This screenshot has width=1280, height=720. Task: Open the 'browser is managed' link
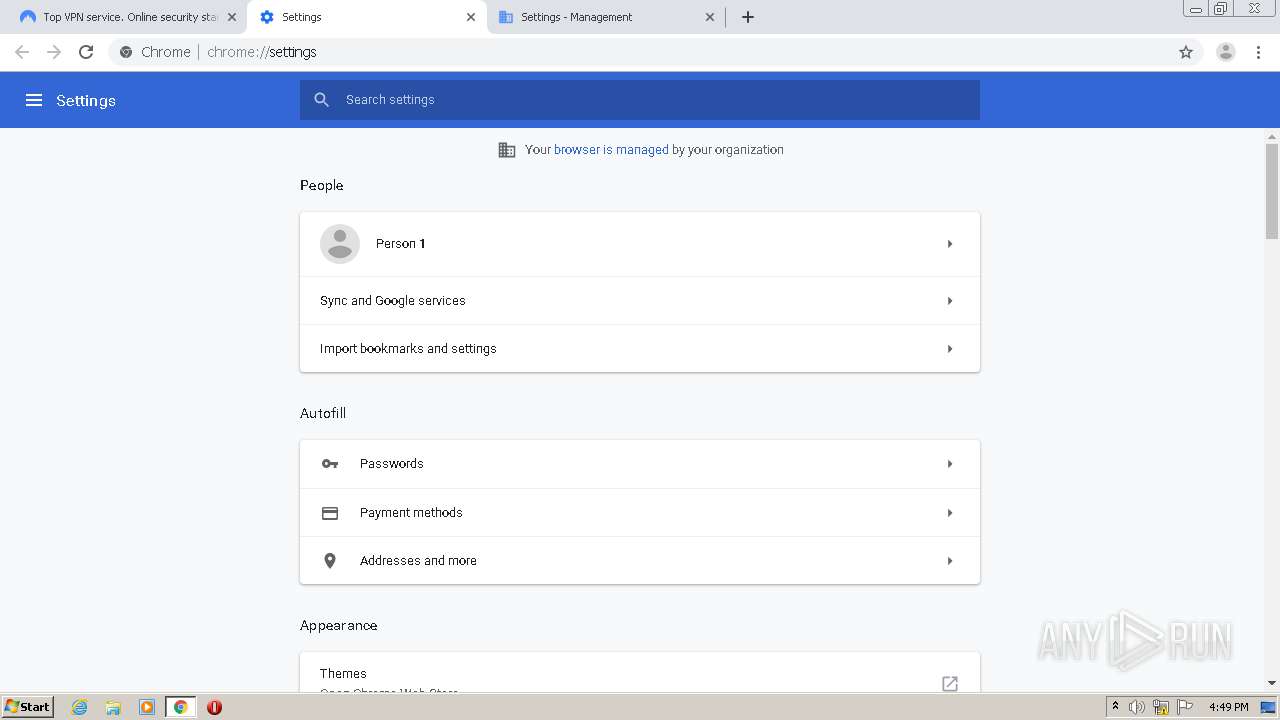coord(611,150)
